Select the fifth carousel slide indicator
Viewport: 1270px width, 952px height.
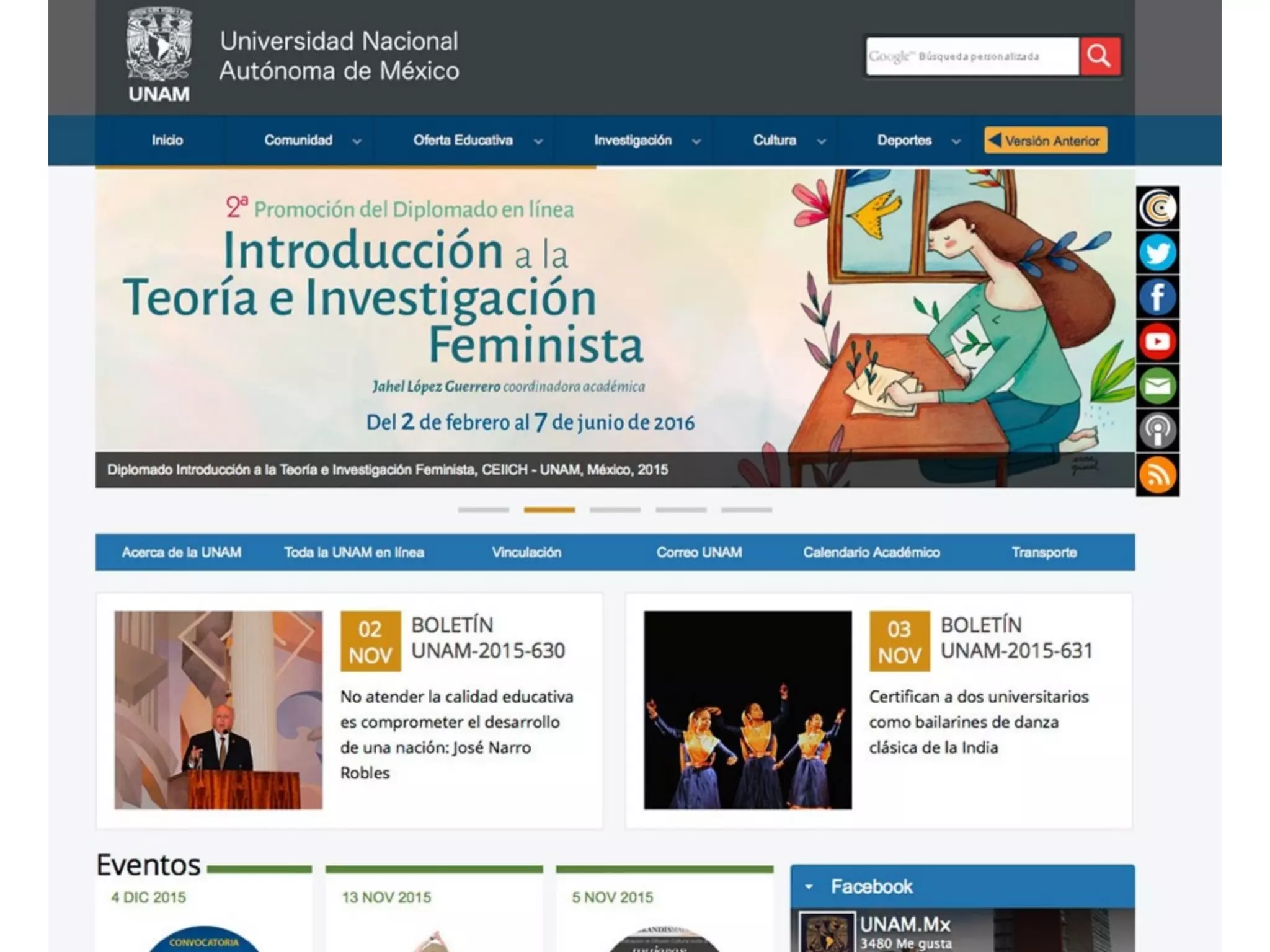746,509
